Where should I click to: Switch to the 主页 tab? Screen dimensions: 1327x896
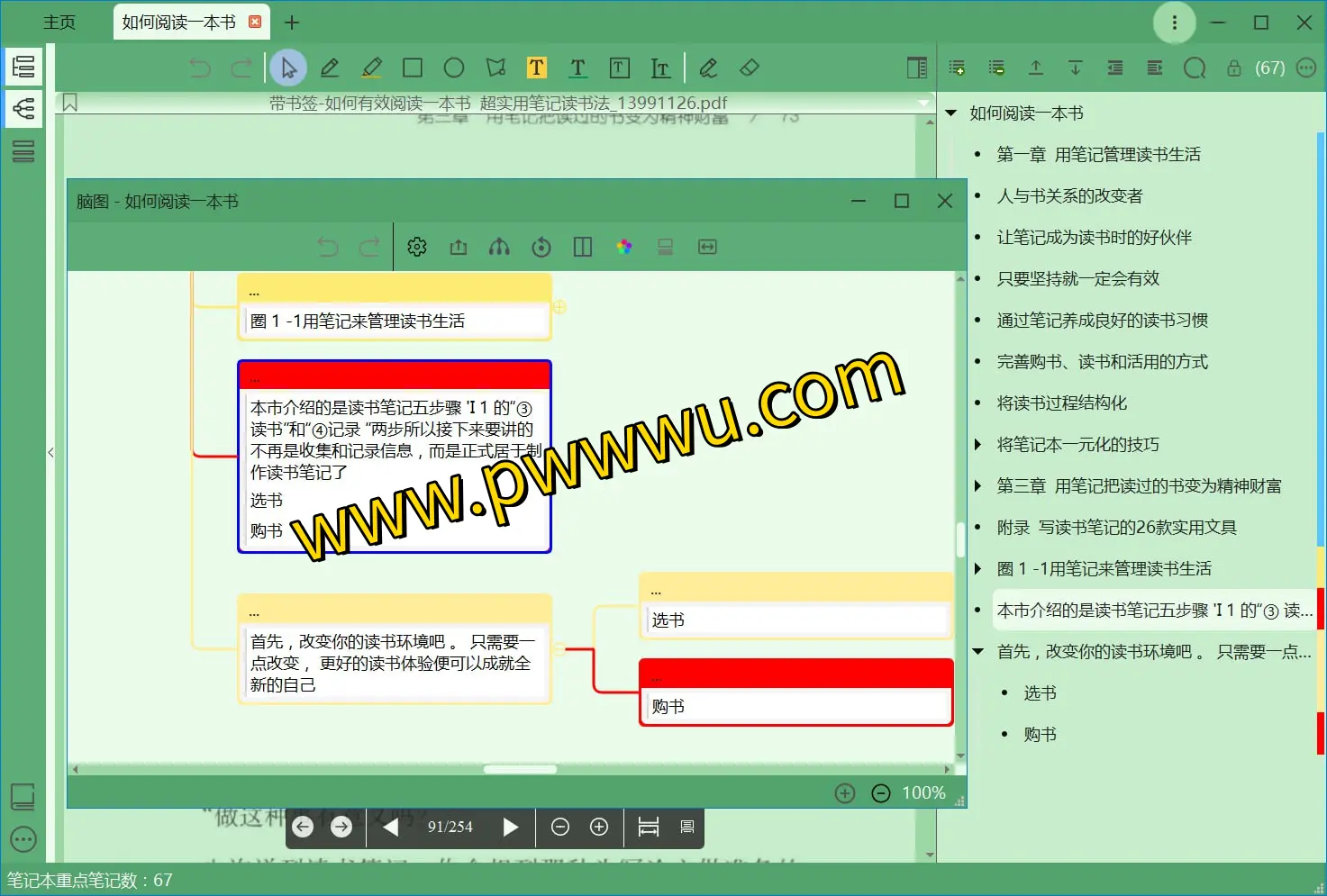[x=59, y=22]
